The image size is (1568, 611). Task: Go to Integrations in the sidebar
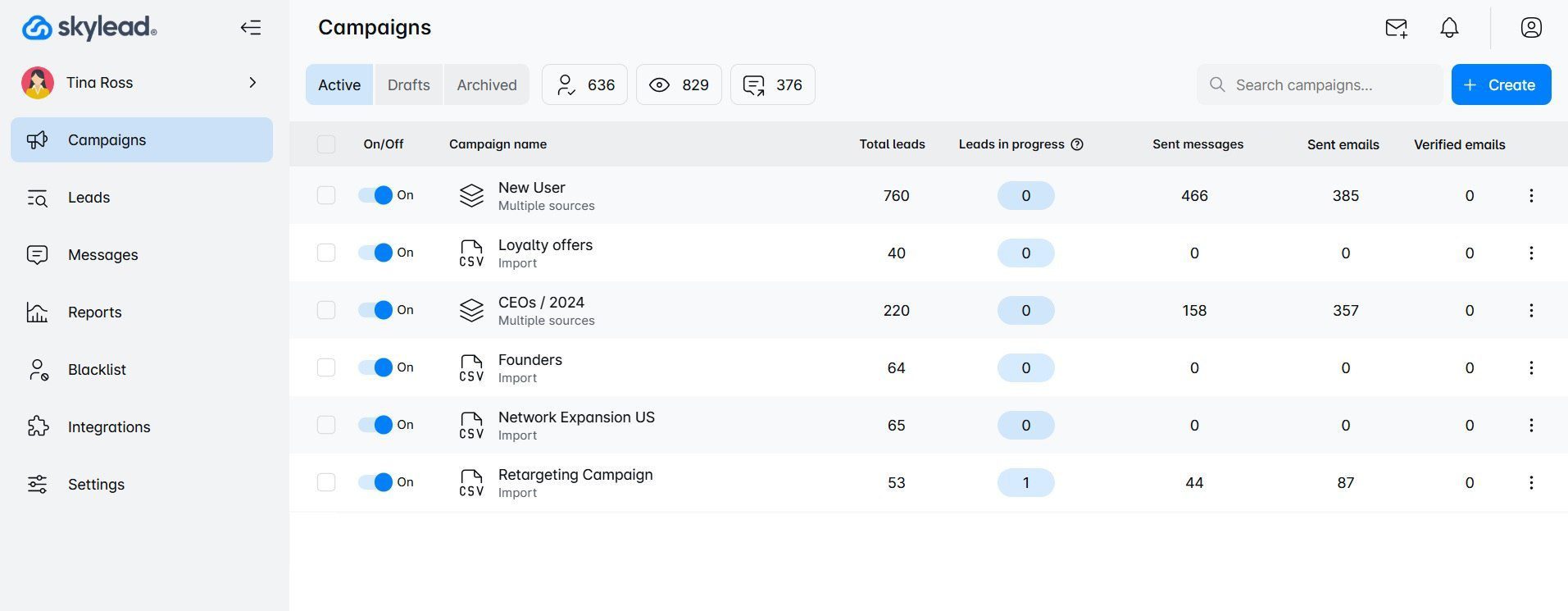point(142,427)
